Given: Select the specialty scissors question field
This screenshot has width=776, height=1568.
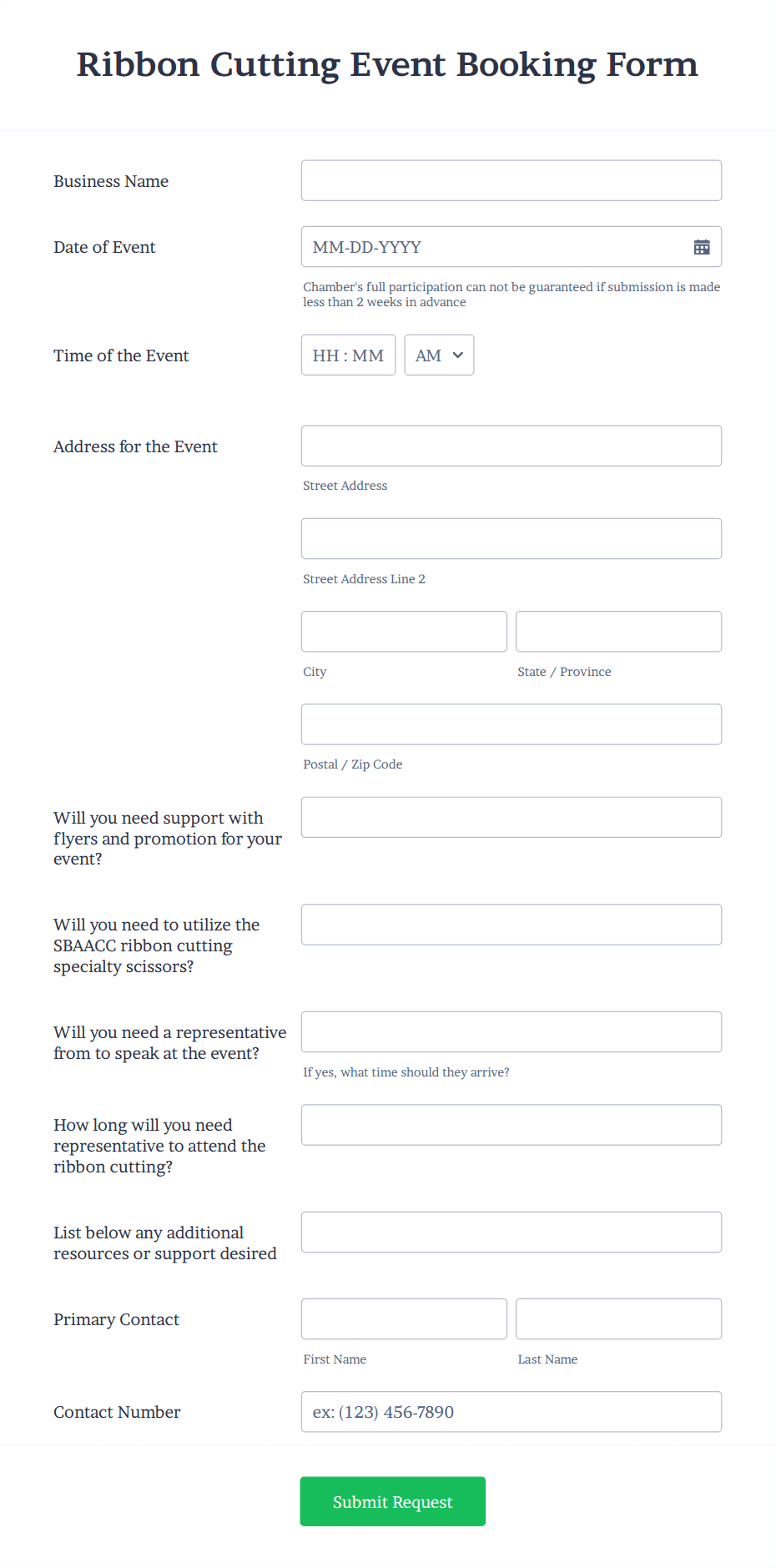Looking at the screenshot, I should point(511,924).
